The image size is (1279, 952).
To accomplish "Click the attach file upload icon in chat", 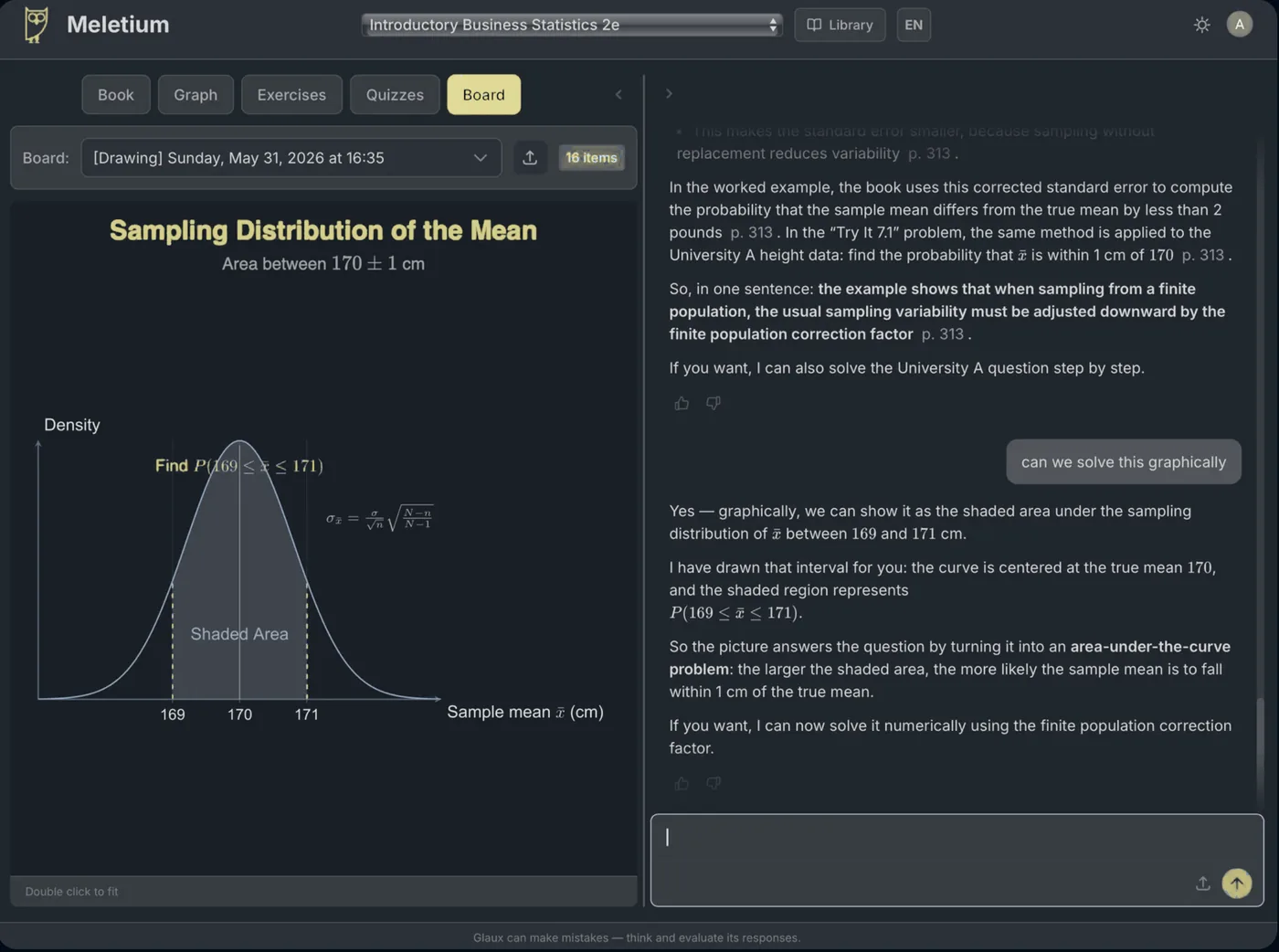I will click(1203, 883).
